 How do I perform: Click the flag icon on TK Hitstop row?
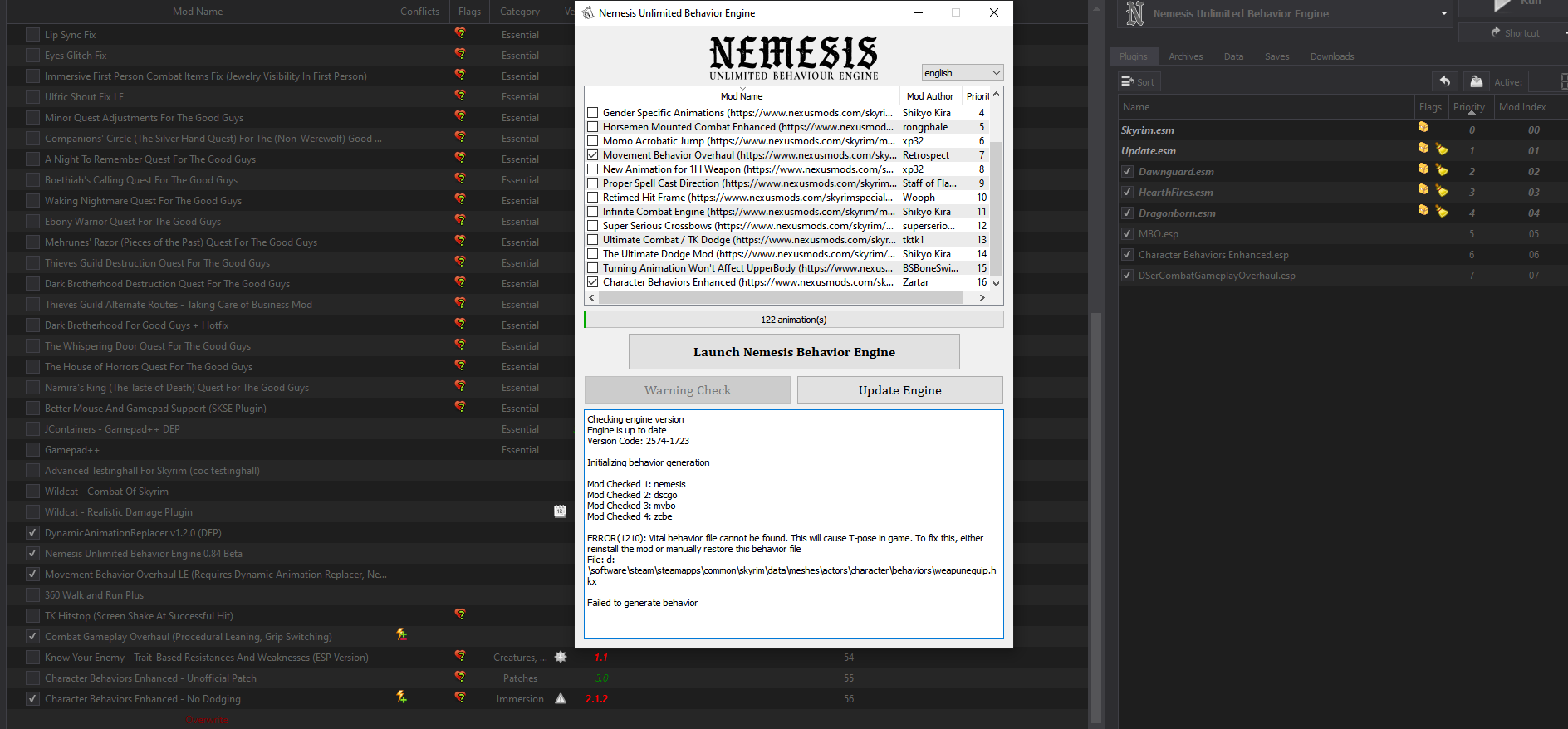(460, 614)
